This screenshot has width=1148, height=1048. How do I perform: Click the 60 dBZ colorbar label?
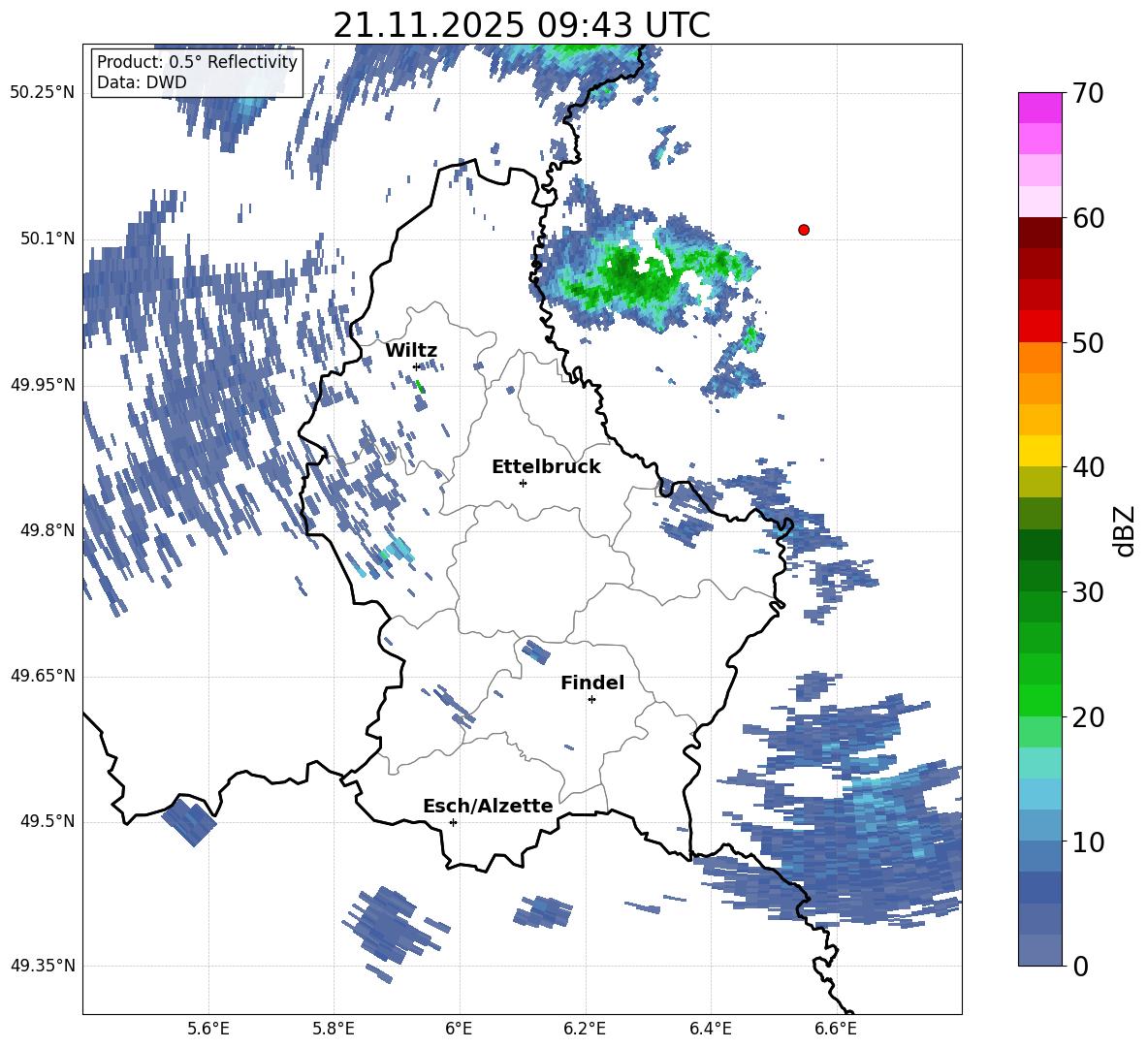tap(1088, 218)
